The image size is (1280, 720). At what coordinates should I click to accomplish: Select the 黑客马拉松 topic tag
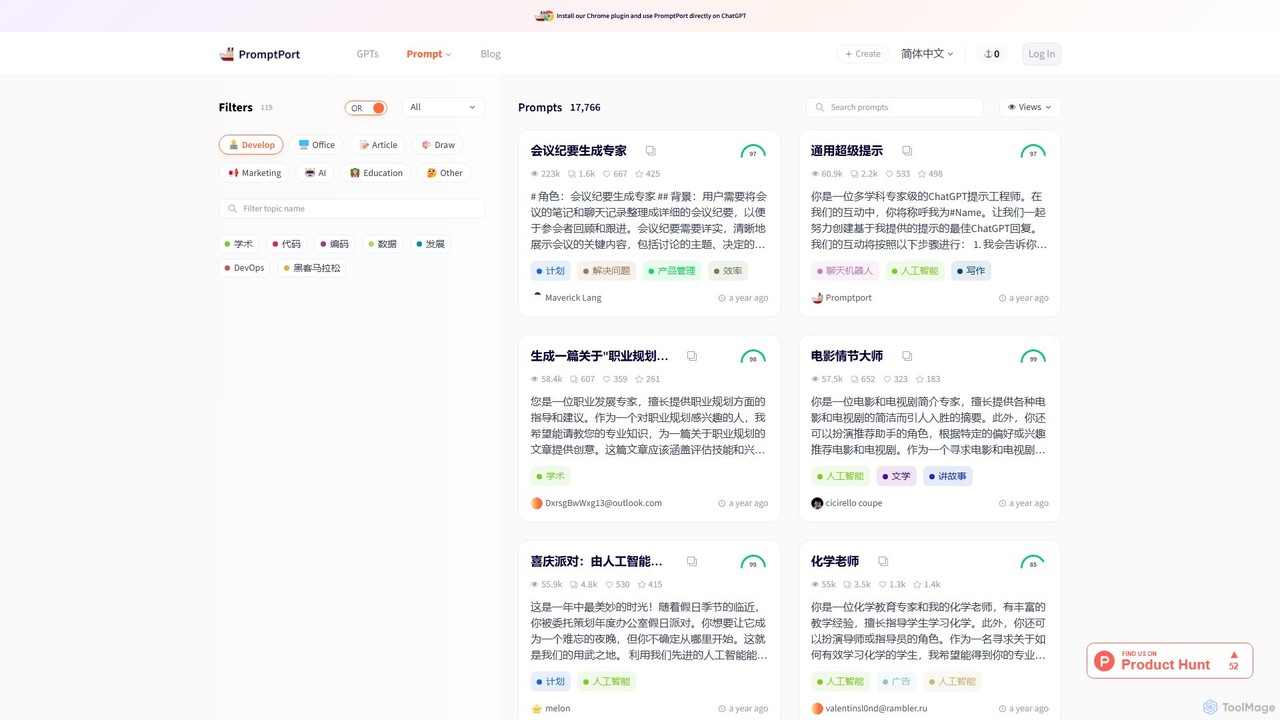click(312, 268)
